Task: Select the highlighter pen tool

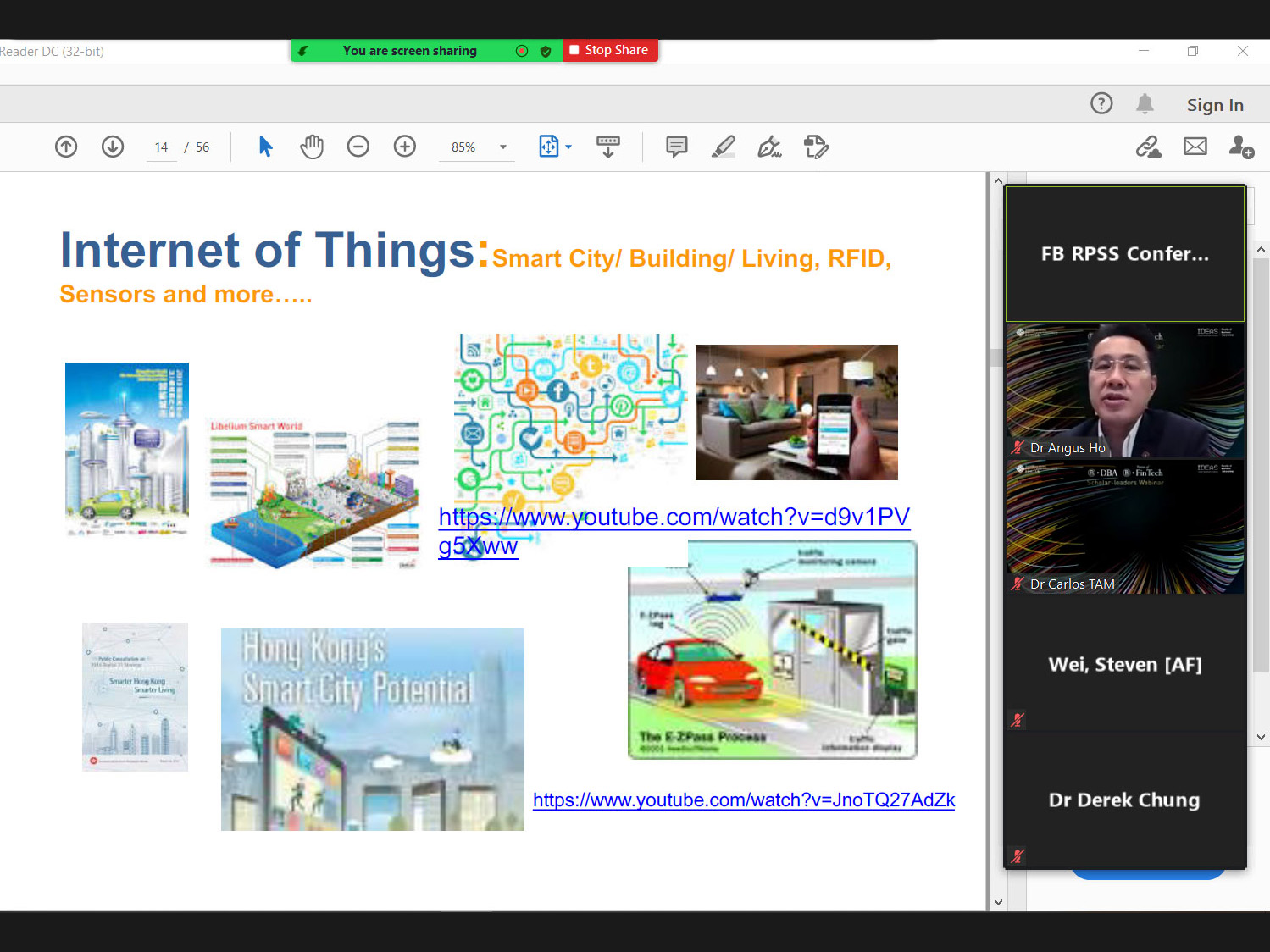Action: 723,147
